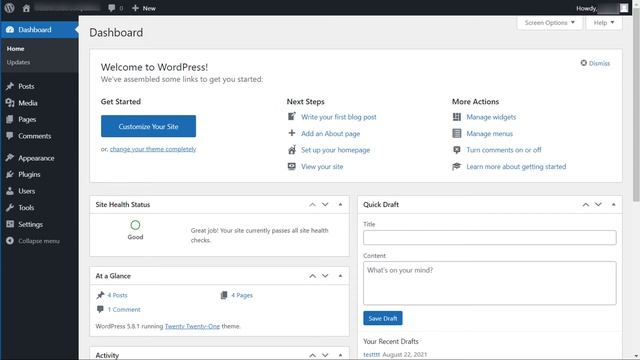Screen dimensions: 640x360
Task: Click the View your site monitor icon
Action: [291, 167]
